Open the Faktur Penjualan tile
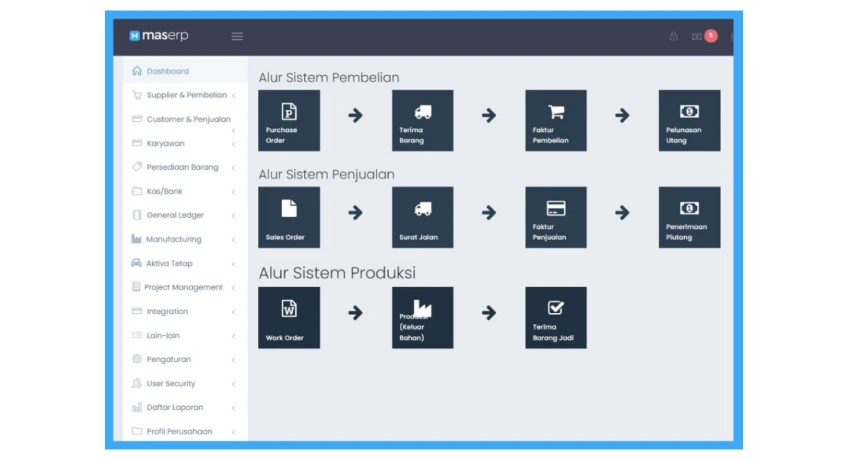The image size is (847, 460). point(556,218)
